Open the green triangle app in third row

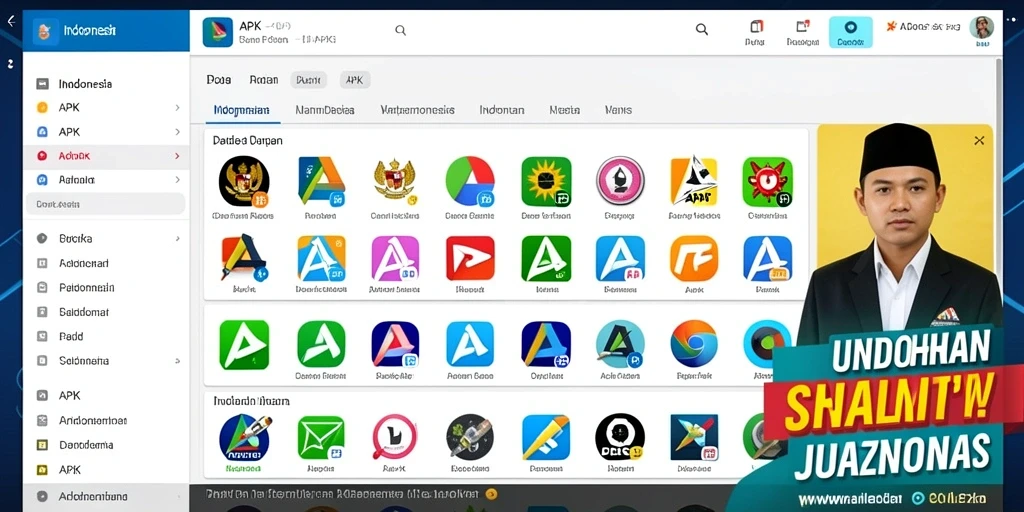(244, 344)
